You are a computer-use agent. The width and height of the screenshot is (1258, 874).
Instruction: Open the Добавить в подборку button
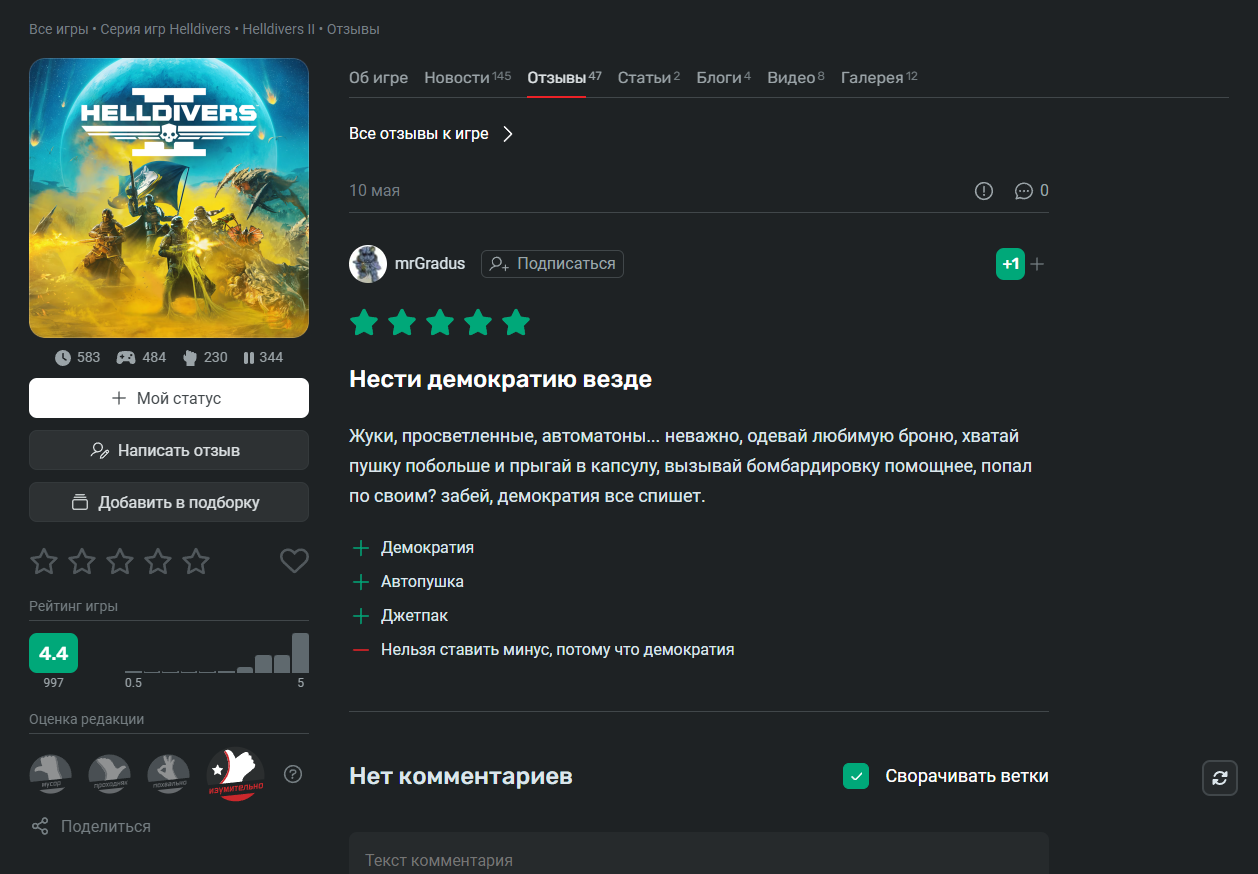coord(169,502)
